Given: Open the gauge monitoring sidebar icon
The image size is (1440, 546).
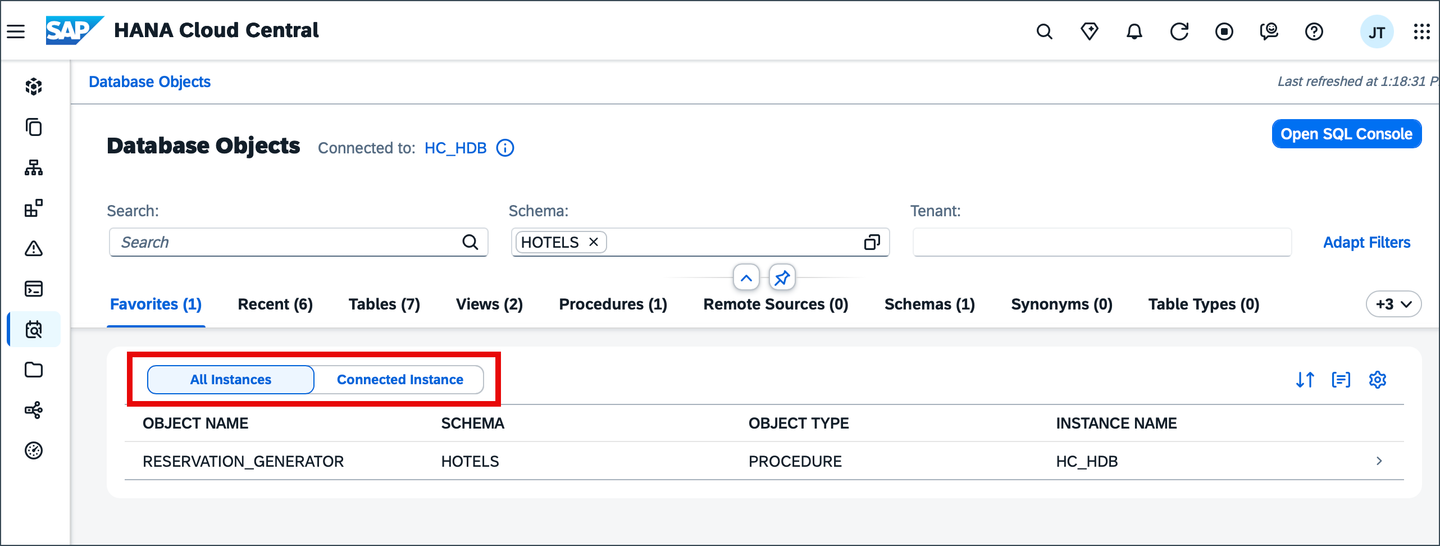Looking at the screenshot, I should [34, 450].
